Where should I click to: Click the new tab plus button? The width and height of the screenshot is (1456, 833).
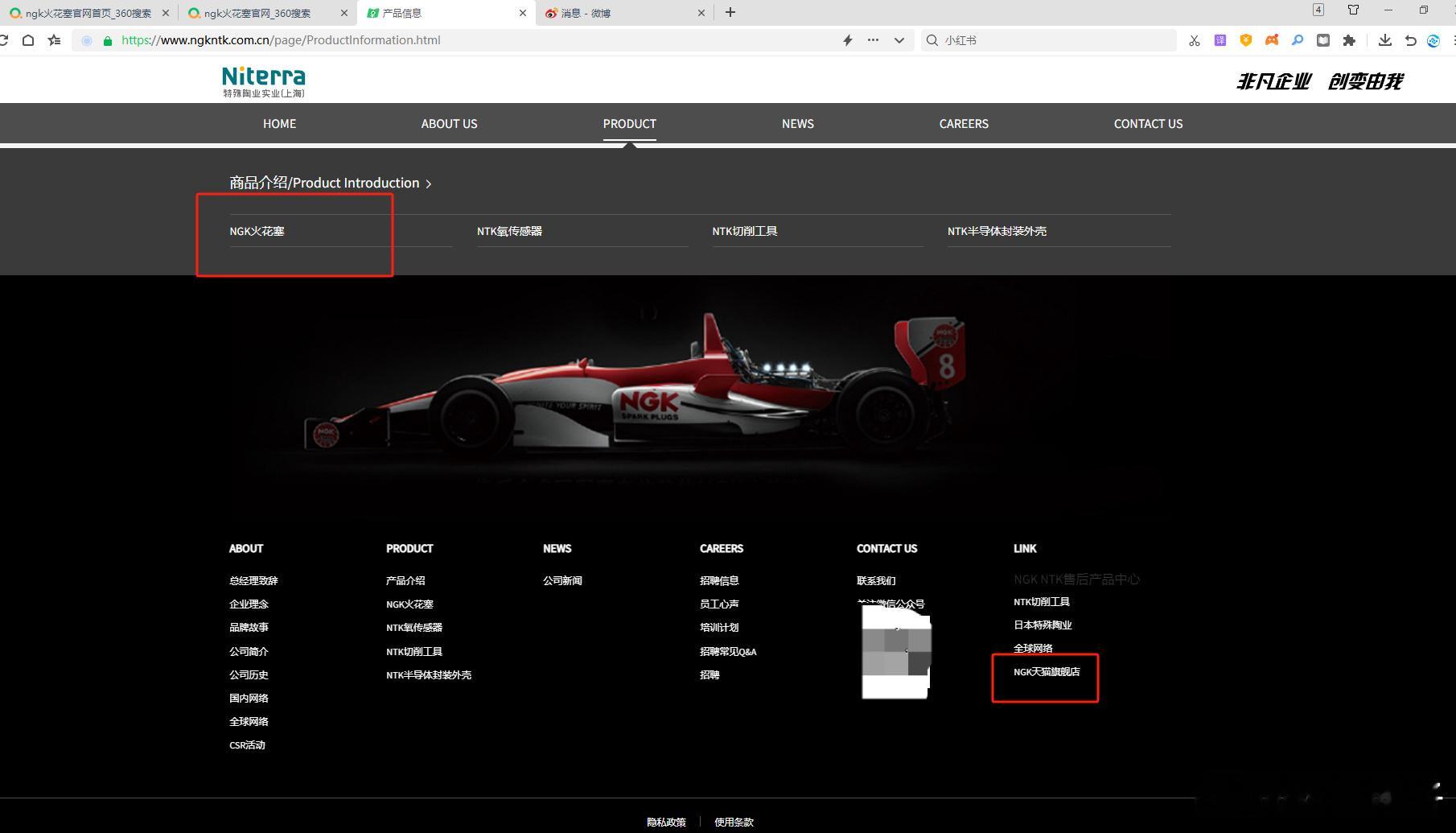(730, 12)
